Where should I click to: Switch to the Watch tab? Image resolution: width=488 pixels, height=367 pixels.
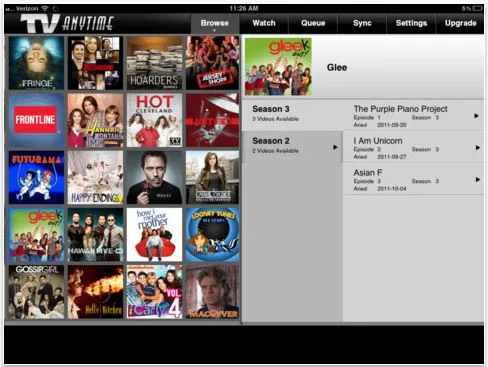click(264, 23)
